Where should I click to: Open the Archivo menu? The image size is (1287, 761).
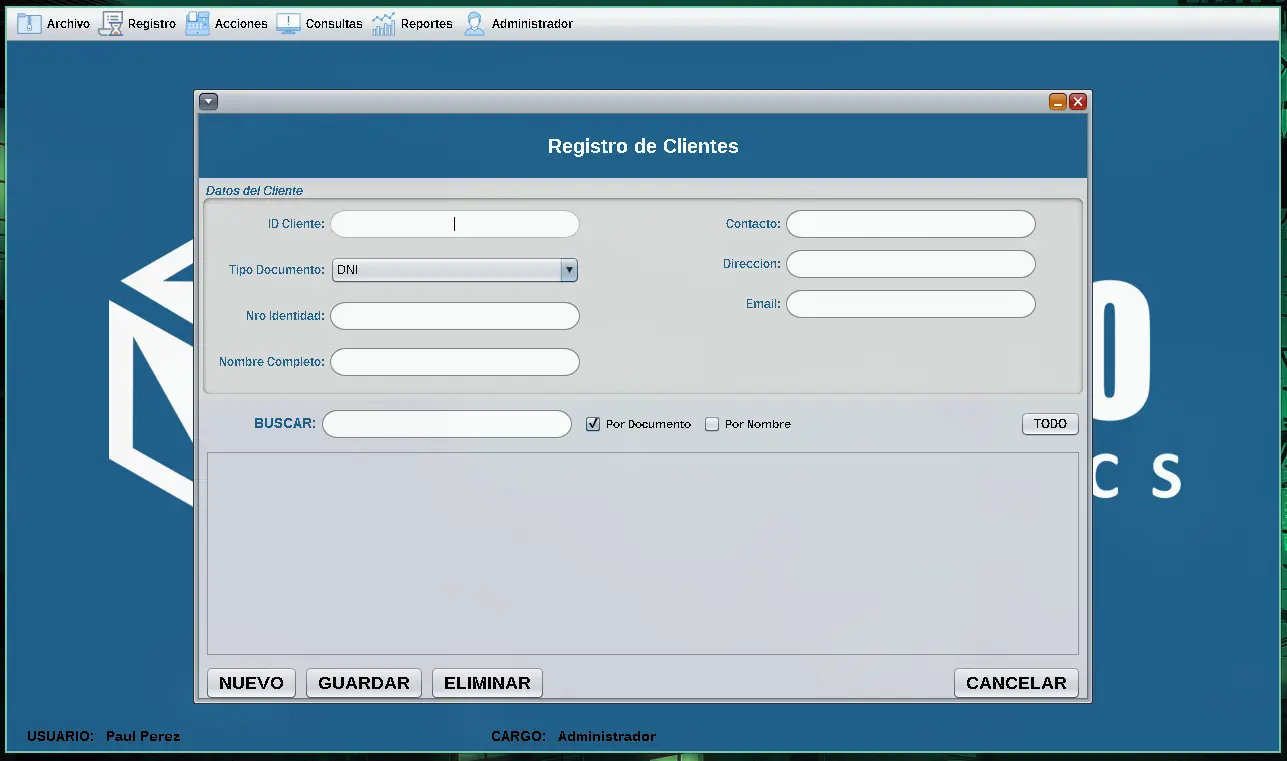[x=54, y=24]
